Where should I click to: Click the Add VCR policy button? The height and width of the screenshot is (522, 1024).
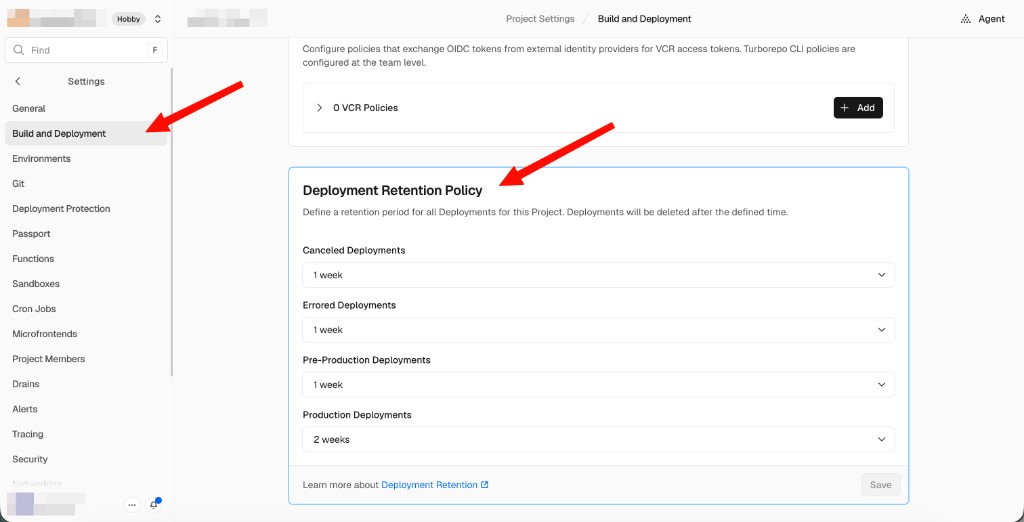[858, 108]
